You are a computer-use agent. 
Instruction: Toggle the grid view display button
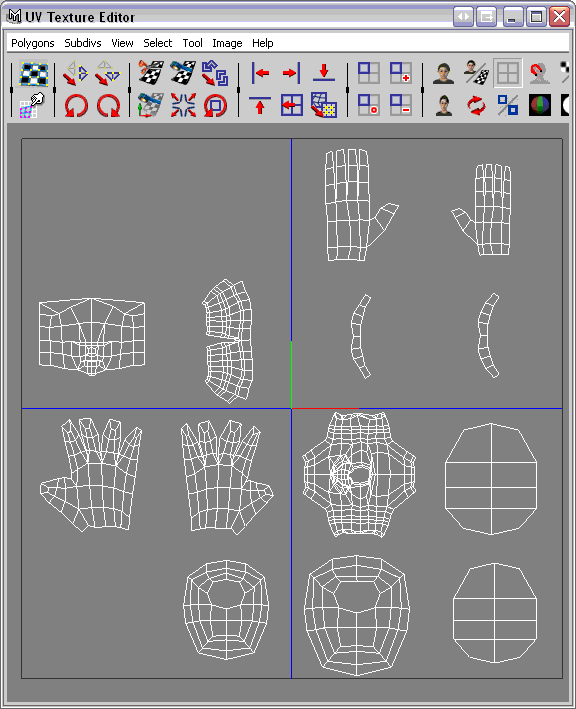click(x=507, y=73)
